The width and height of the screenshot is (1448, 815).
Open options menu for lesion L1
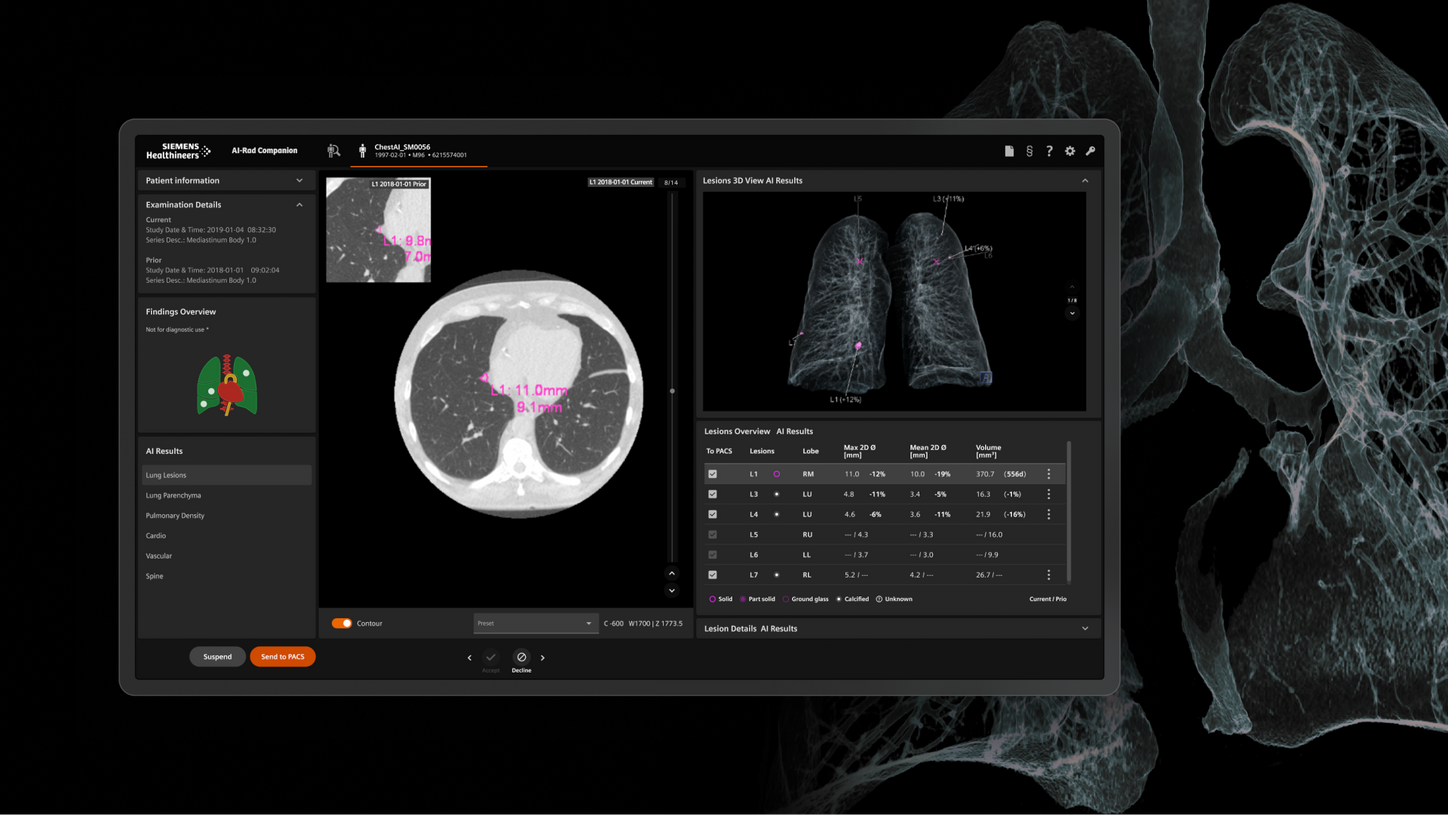point(1048,474)
